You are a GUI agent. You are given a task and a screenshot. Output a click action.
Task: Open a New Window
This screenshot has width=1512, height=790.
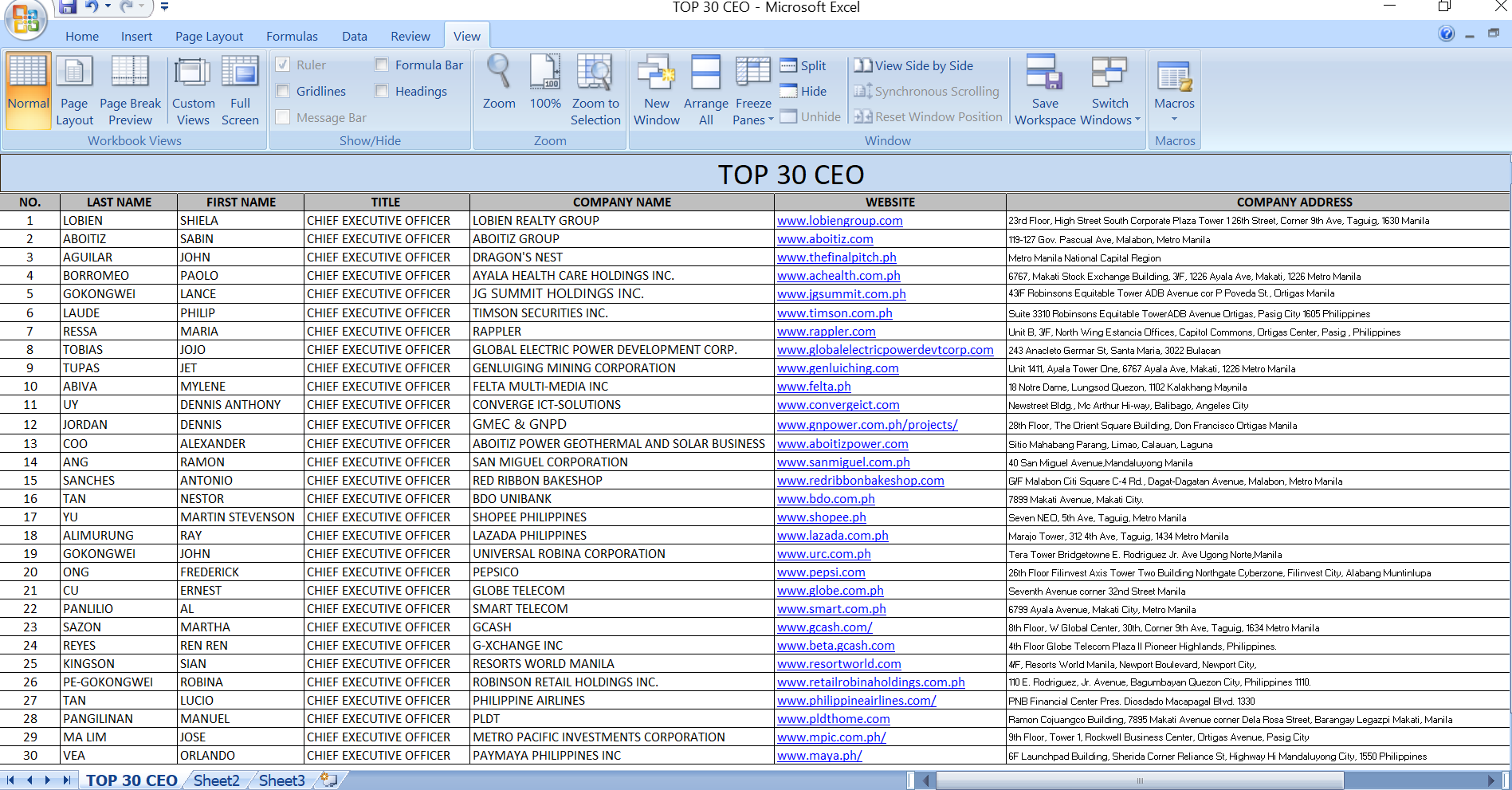pyautogui.click(x=657, y=90)
